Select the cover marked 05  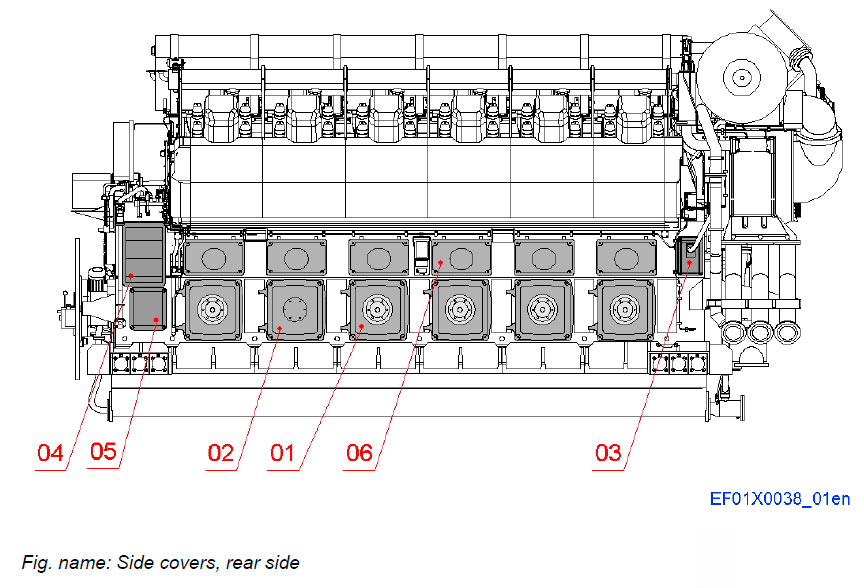(x=146, y=305)
